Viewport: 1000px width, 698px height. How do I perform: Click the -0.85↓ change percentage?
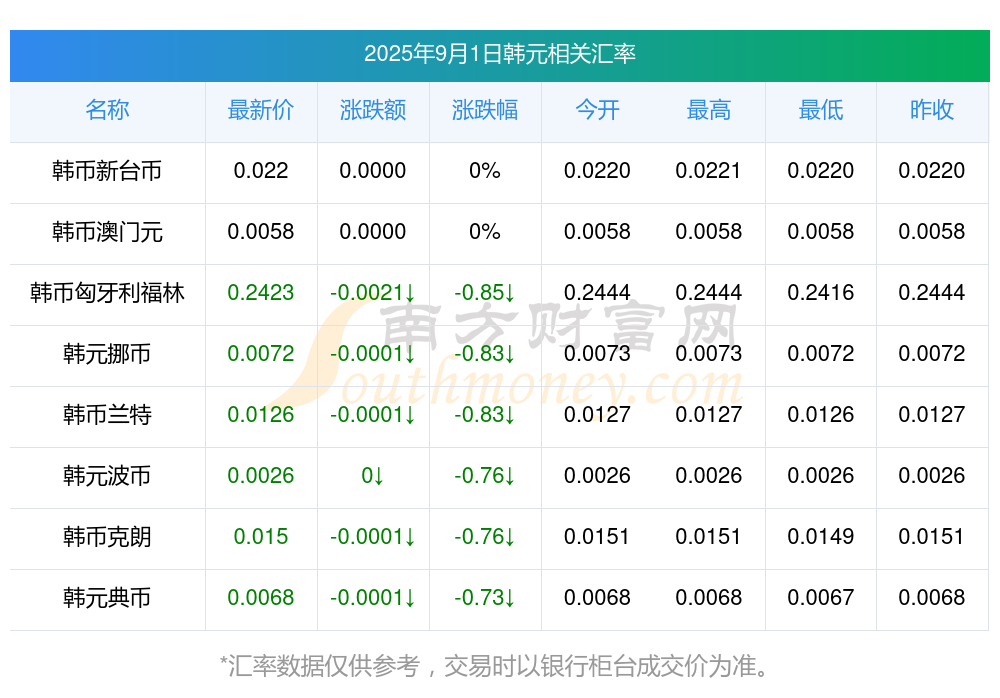[485, 293]
